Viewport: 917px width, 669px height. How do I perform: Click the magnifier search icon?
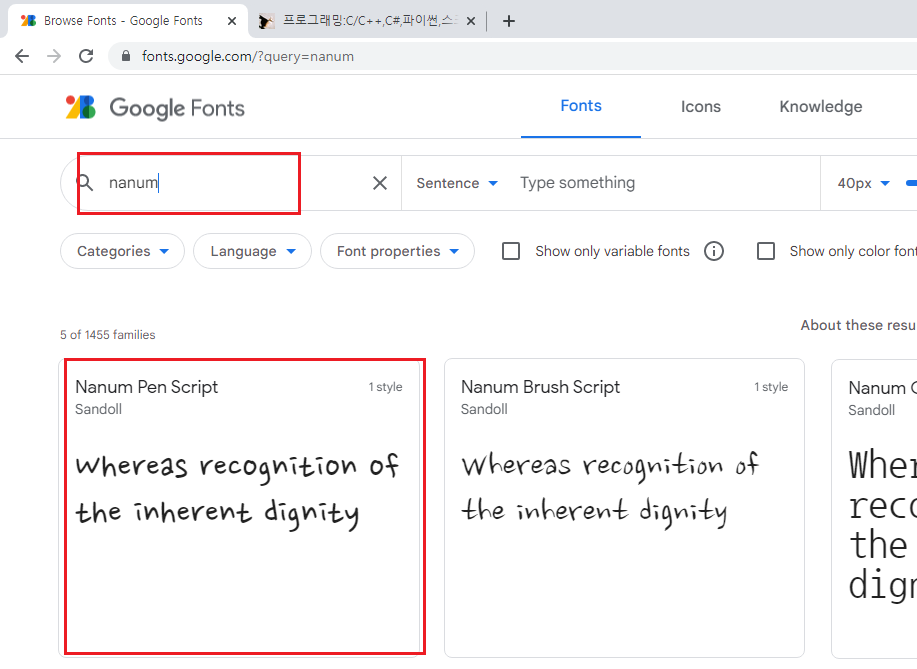(85, 182)
